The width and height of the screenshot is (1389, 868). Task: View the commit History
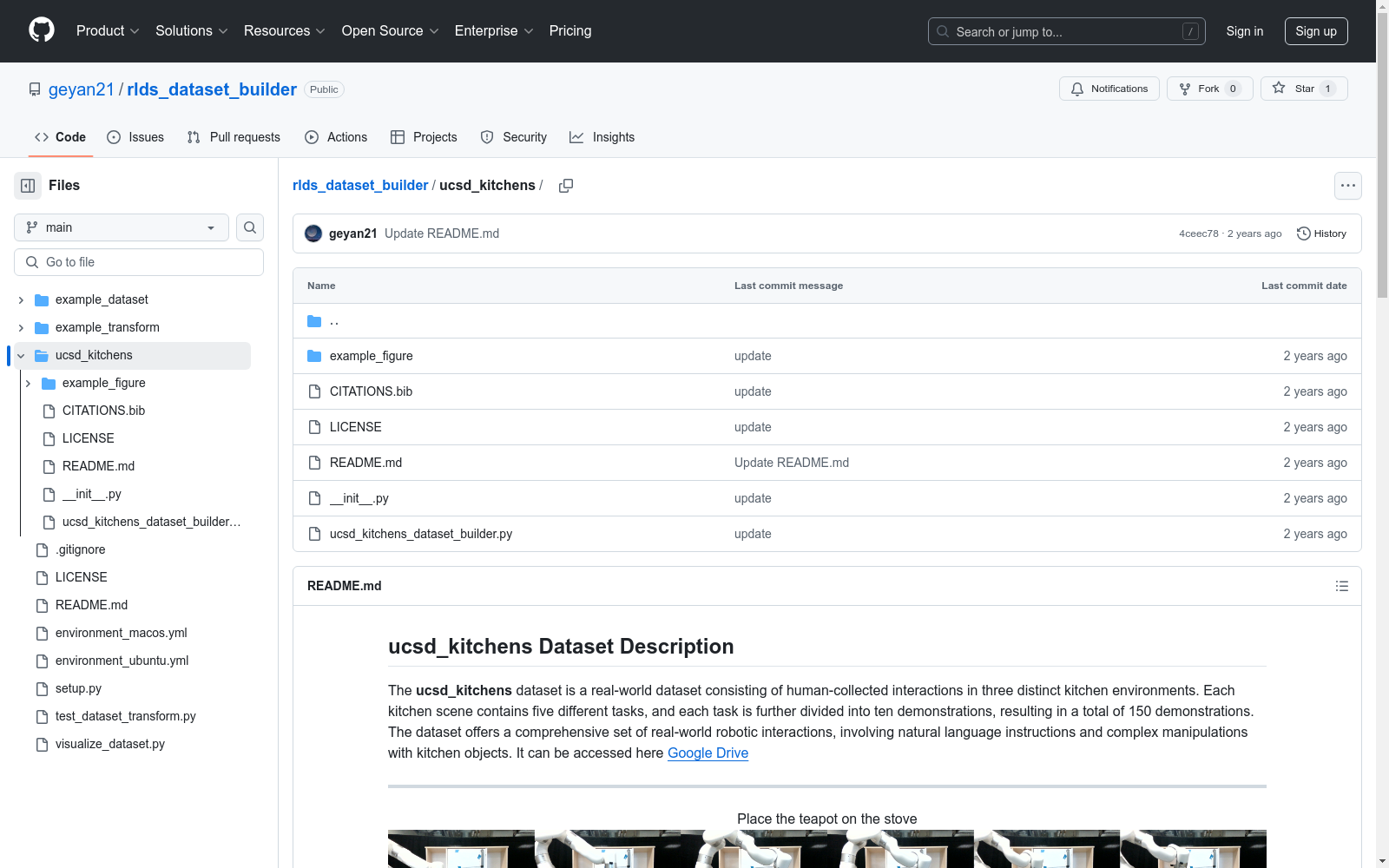point(1321,233)
